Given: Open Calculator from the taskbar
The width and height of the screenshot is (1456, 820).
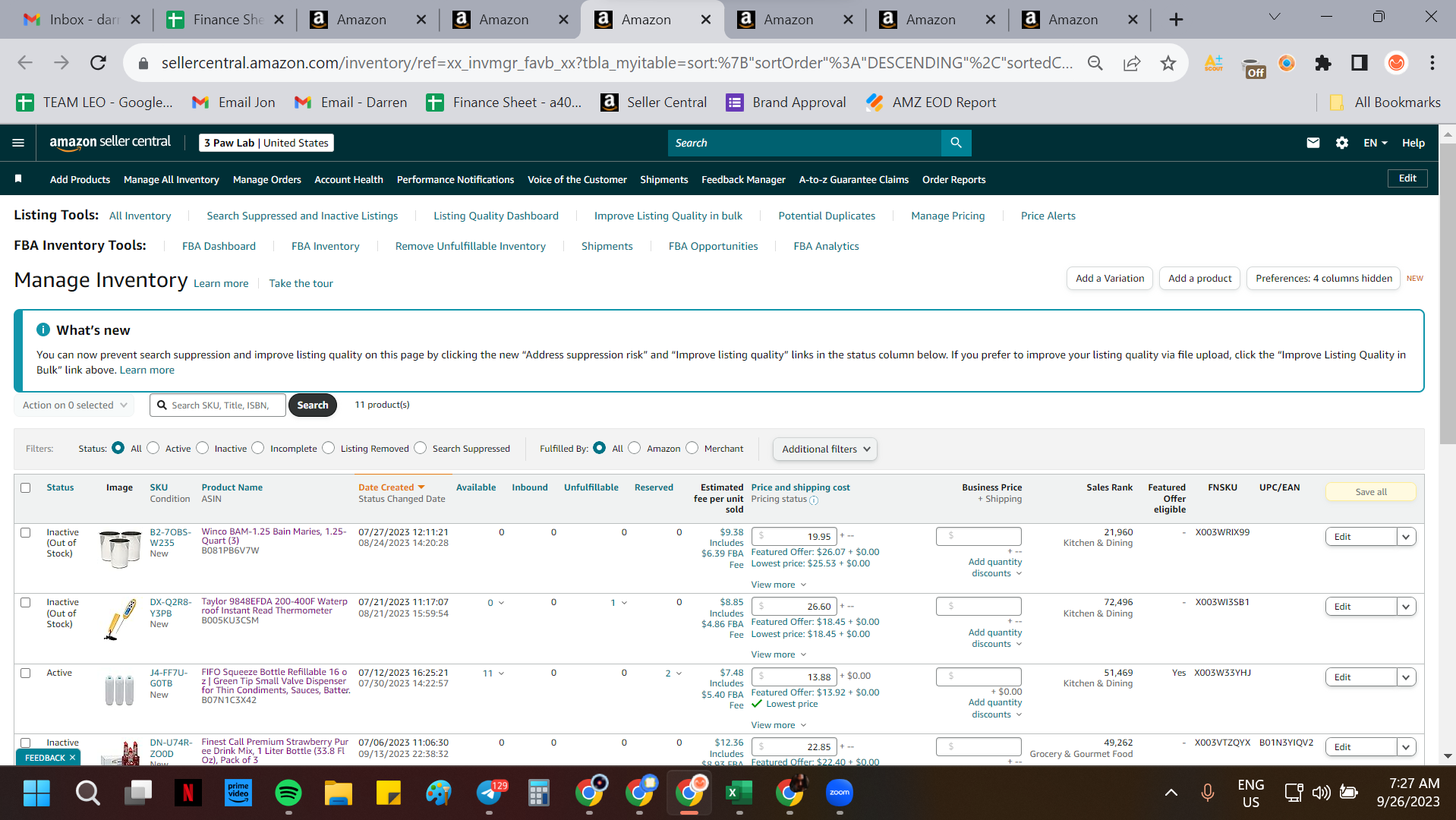Looking at the screenshot, I should tap(539, 793).
